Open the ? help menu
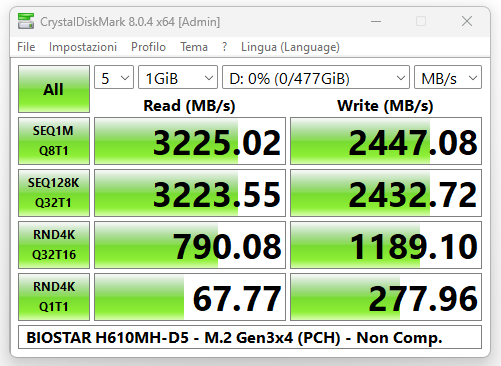This screenshot has width=501, height=366. point(224,47)
